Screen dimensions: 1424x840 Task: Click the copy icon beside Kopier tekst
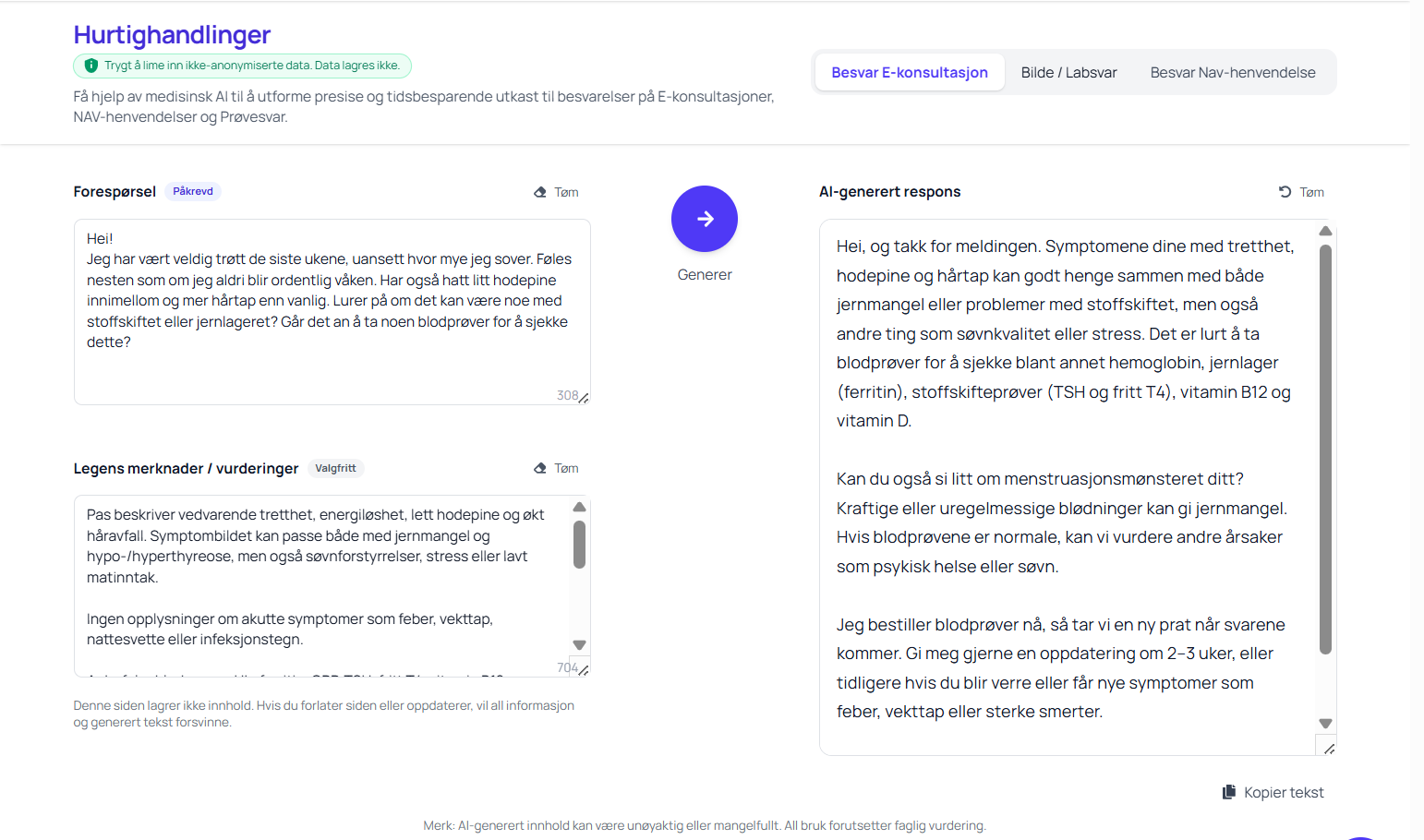[1228, 792]
